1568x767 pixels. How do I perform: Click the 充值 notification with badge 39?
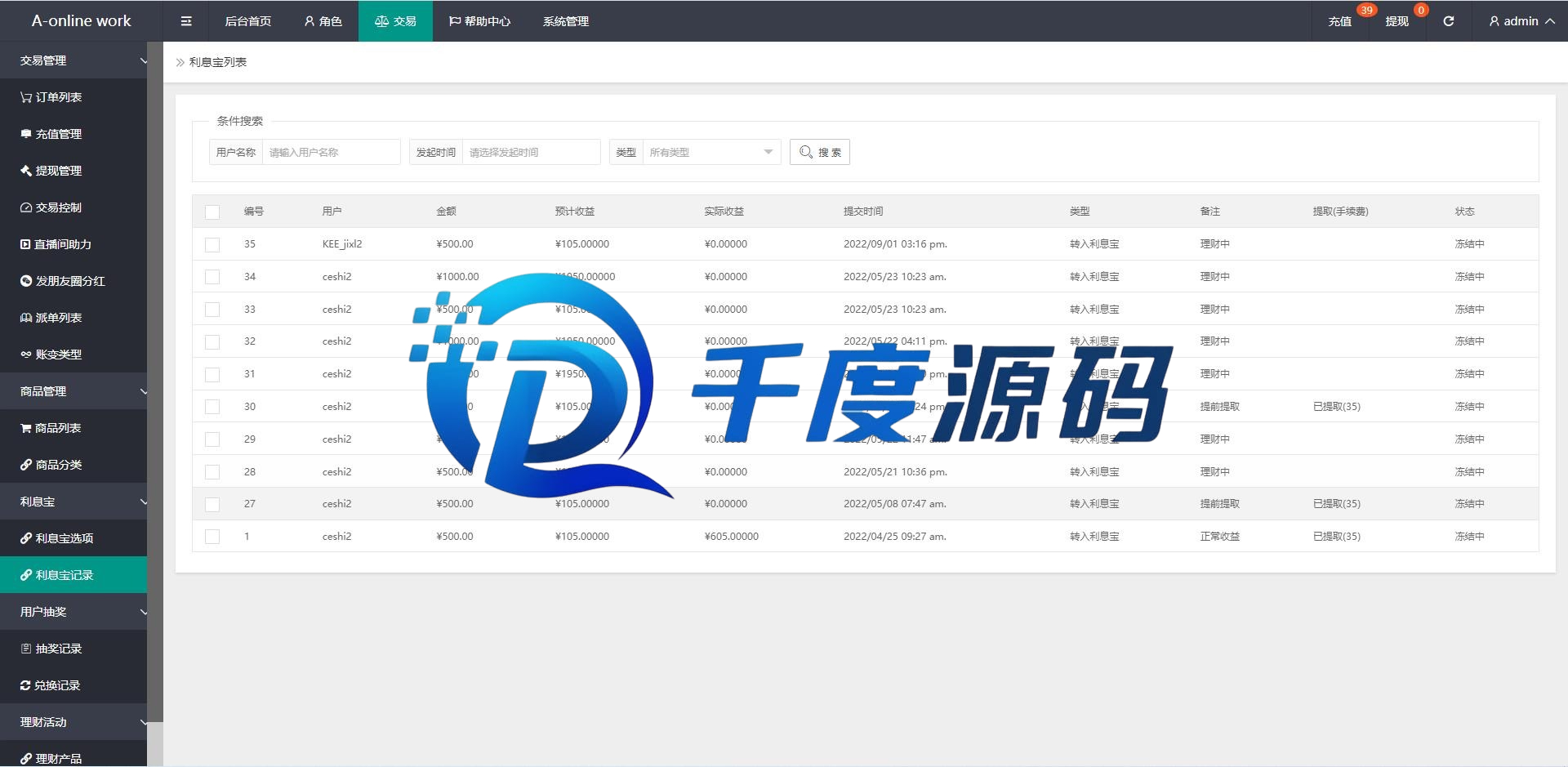click(x=1340, y=21)
